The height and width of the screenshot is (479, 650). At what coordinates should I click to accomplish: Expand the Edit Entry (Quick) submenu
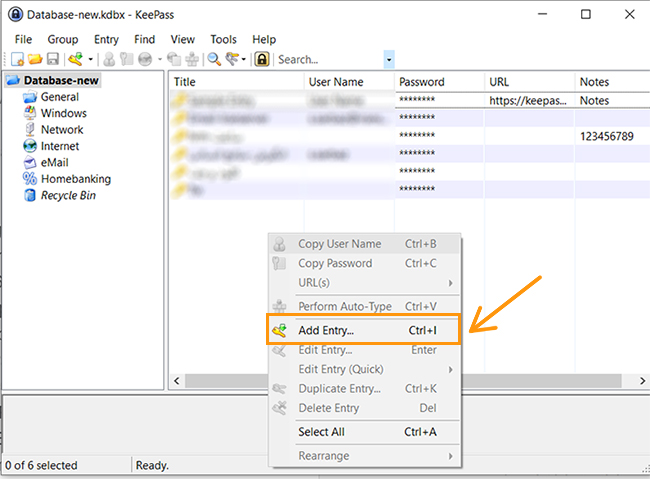click(x=365, y=369)
